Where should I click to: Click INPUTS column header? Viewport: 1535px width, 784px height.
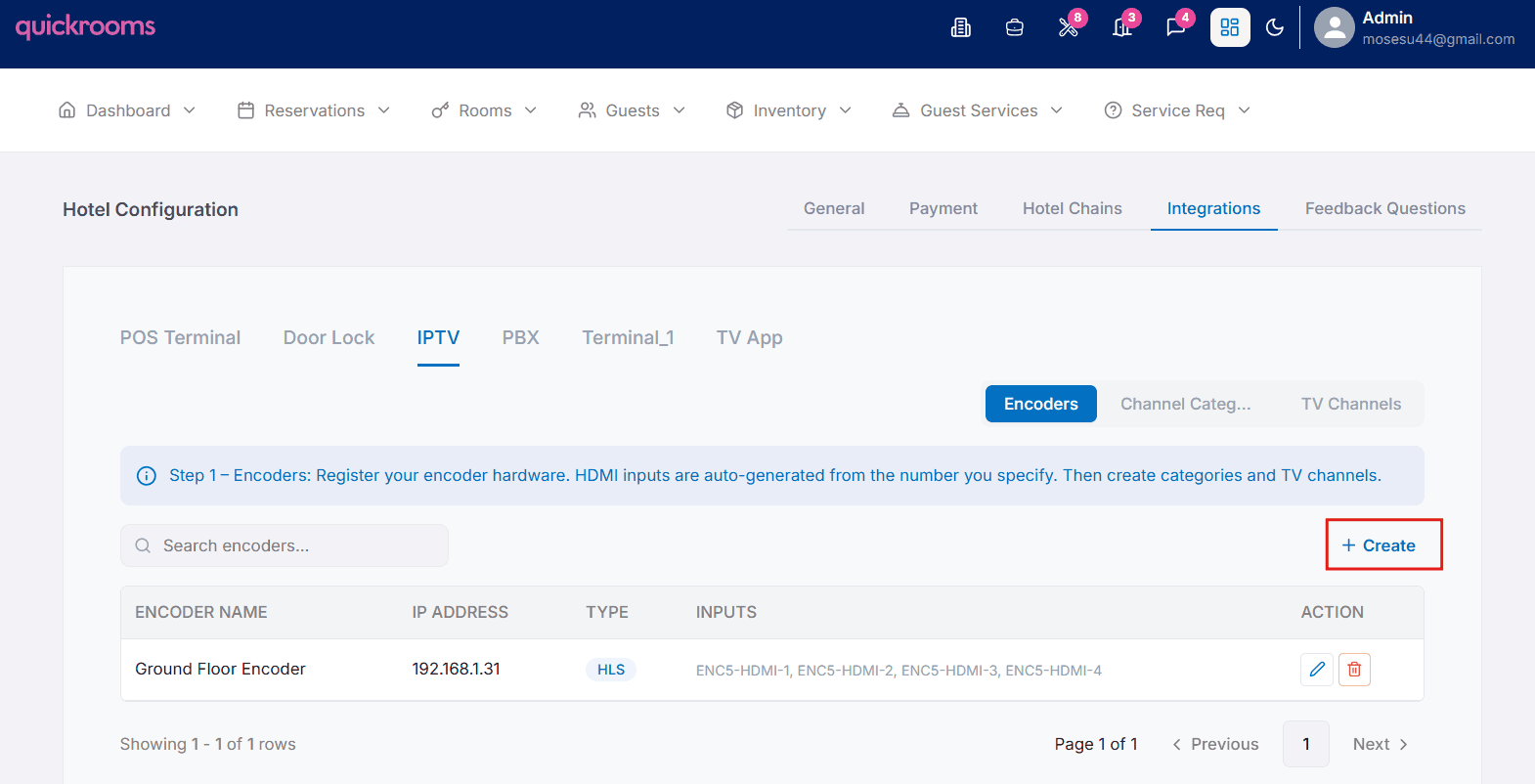click(x=726, y=612)
